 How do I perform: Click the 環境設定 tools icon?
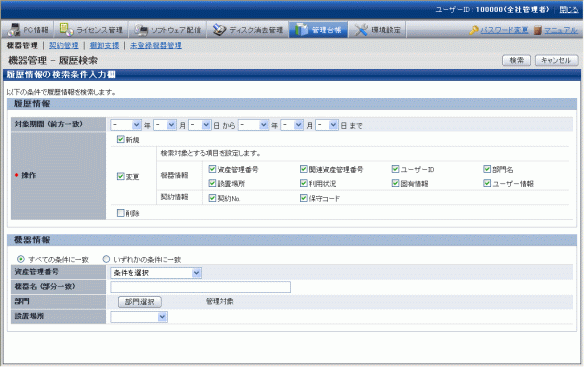coord(361,30)
